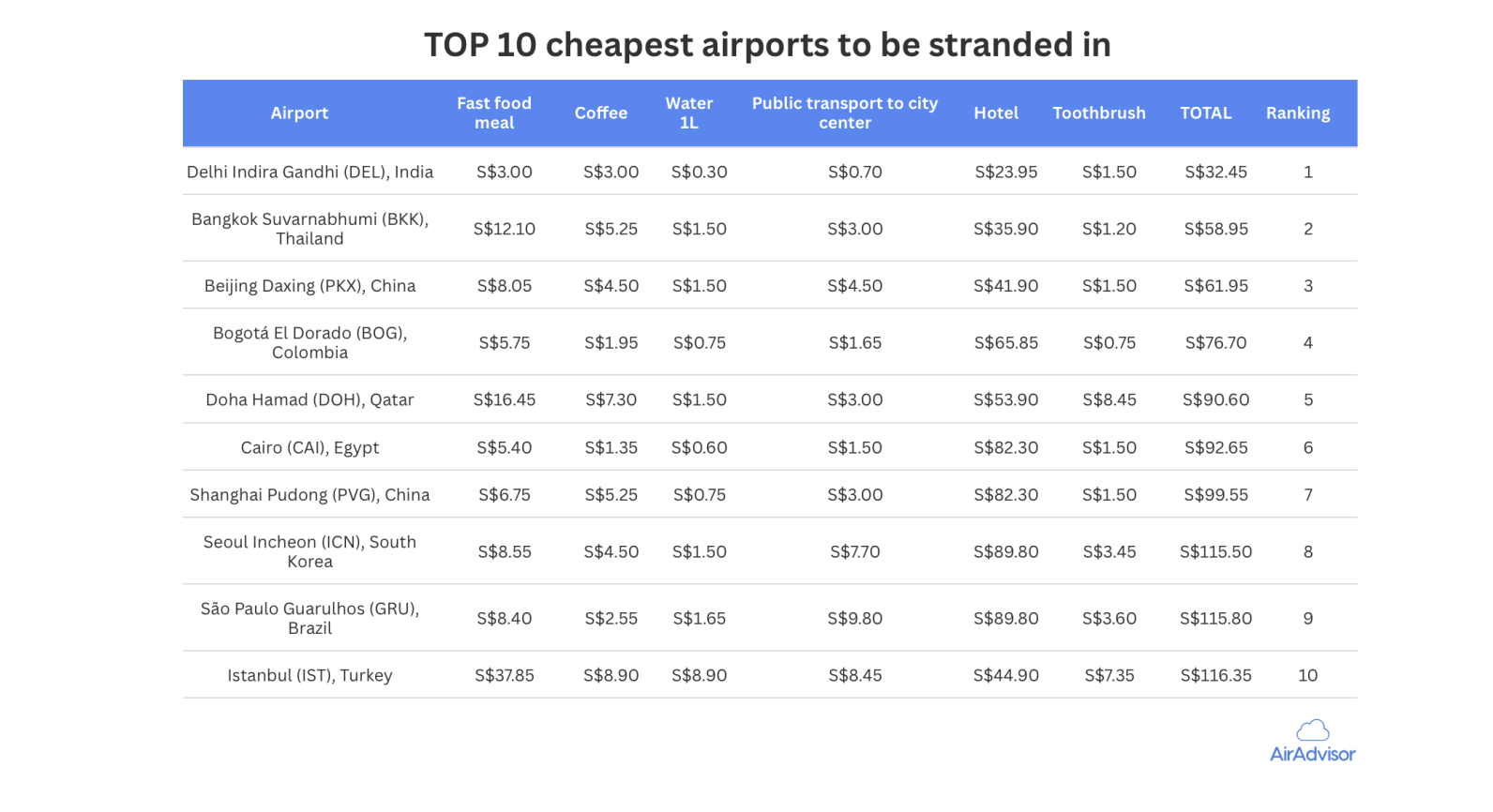Click the S$116.35 total for Istanbul

(1215, 675)
